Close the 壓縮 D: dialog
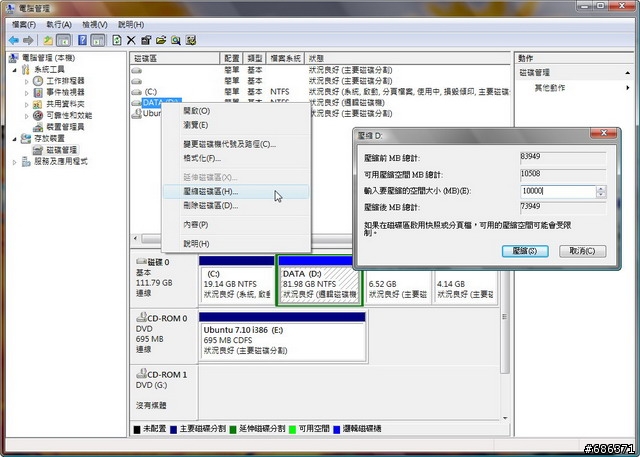 [x=604, y=133]
